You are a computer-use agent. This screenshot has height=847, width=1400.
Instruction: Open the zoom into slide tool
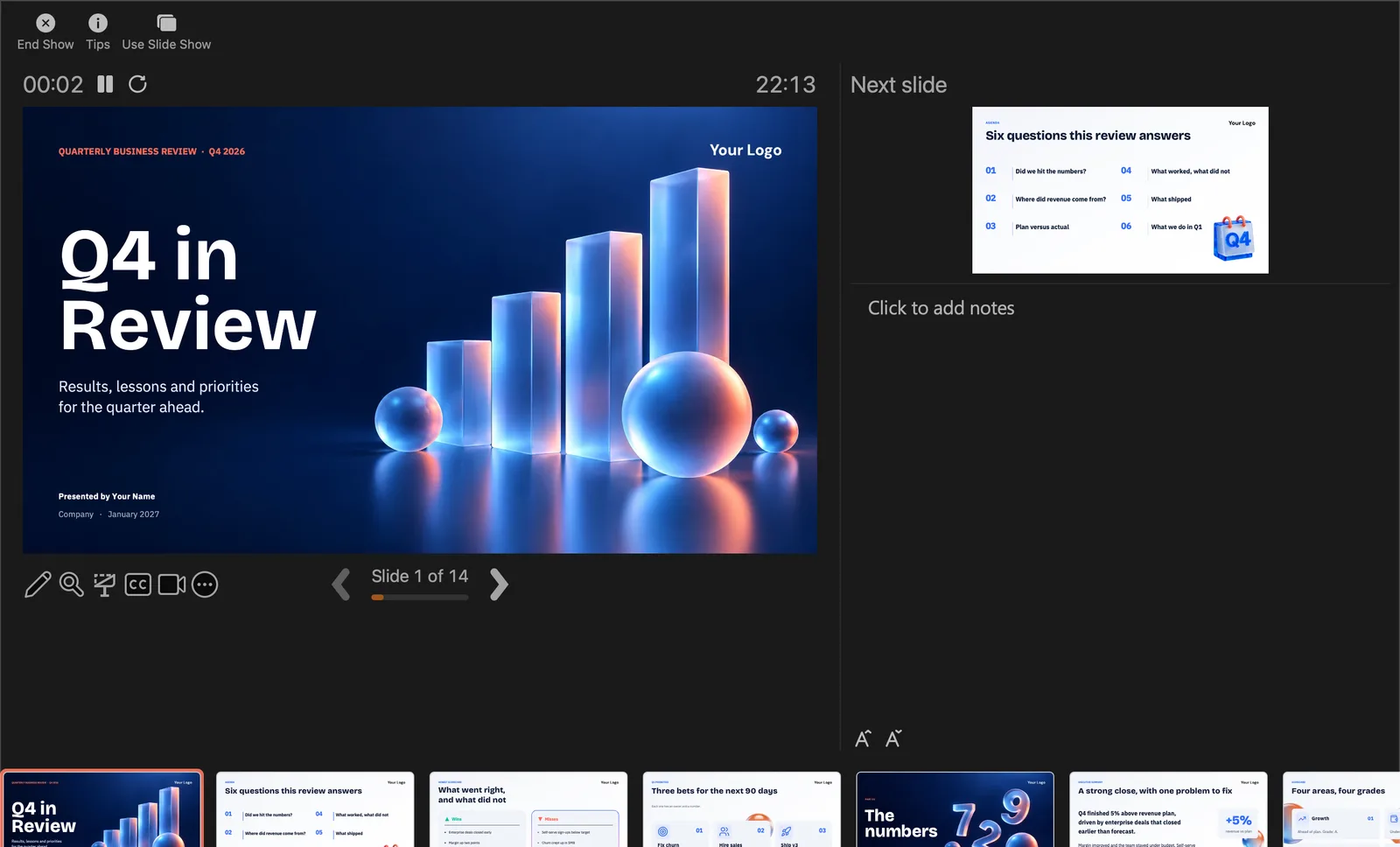pyautogui.click(x=71, y=584)
